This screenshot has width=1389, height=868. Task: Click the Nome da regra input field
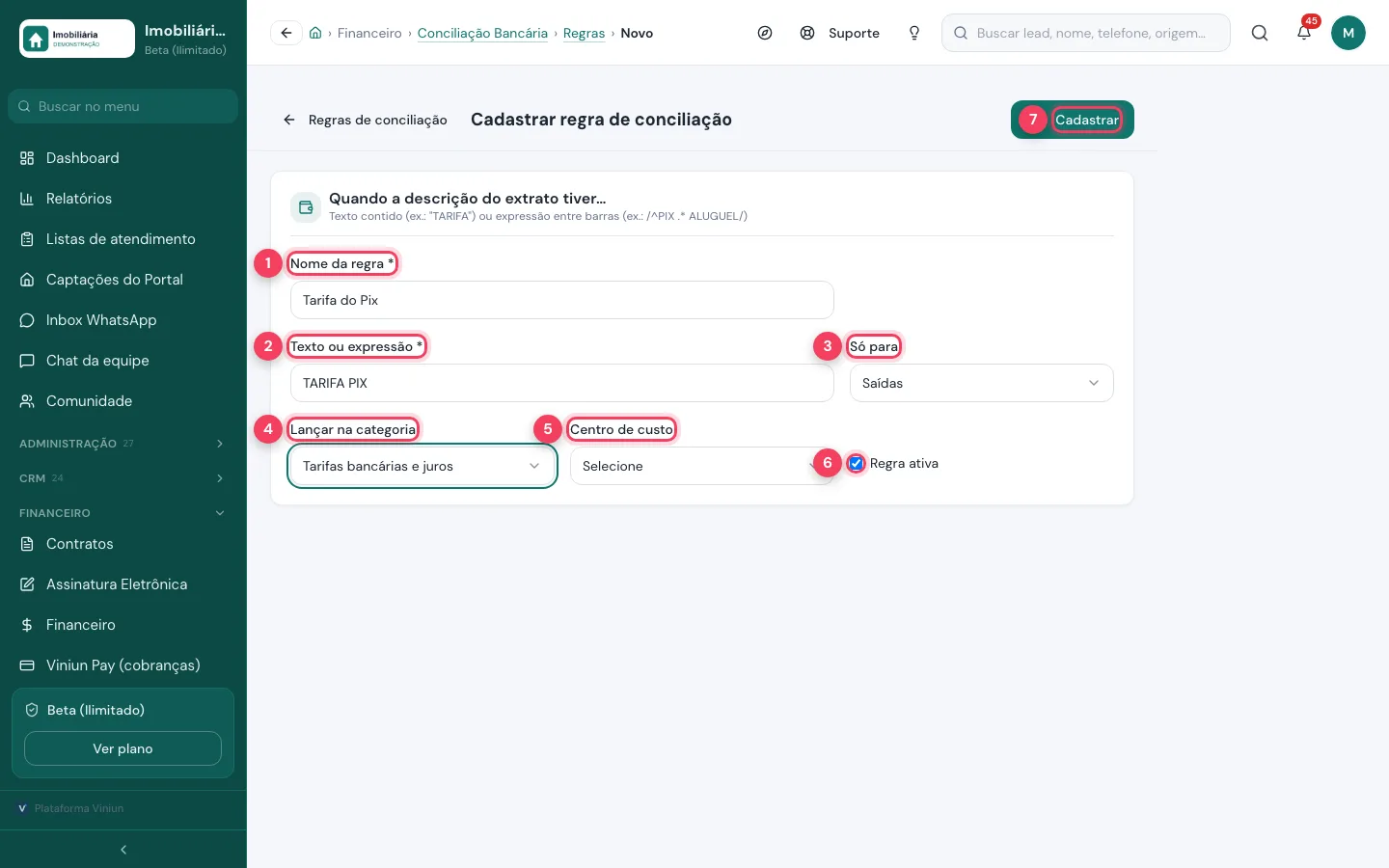point(562,300)
